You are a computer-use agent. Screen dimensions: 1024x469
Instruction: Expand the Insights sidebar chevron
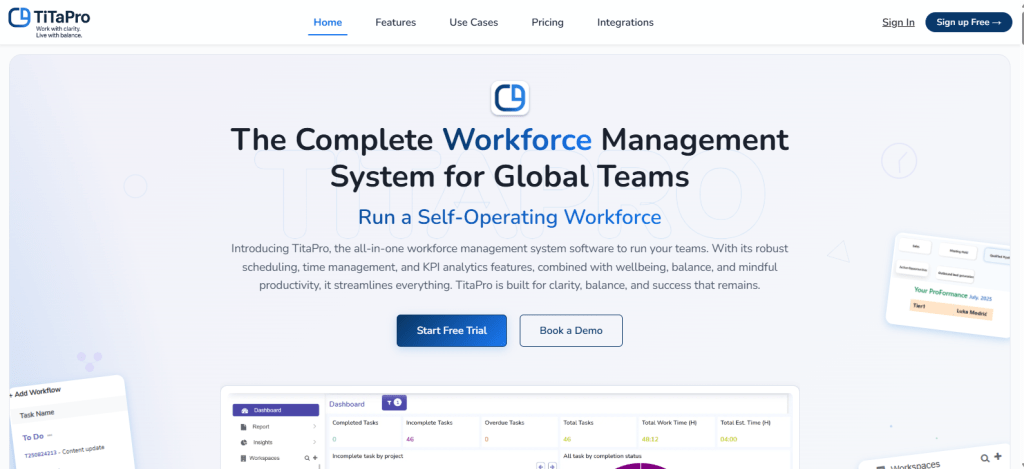(314, 442)
